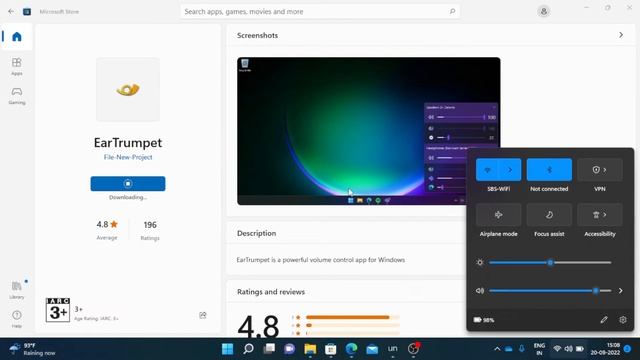Image resolution: width=640 pixels, height=360 pixels.
Task: Open the round app with red badge on taskbar
Action: pyautogui.click(x=413, y=349)
